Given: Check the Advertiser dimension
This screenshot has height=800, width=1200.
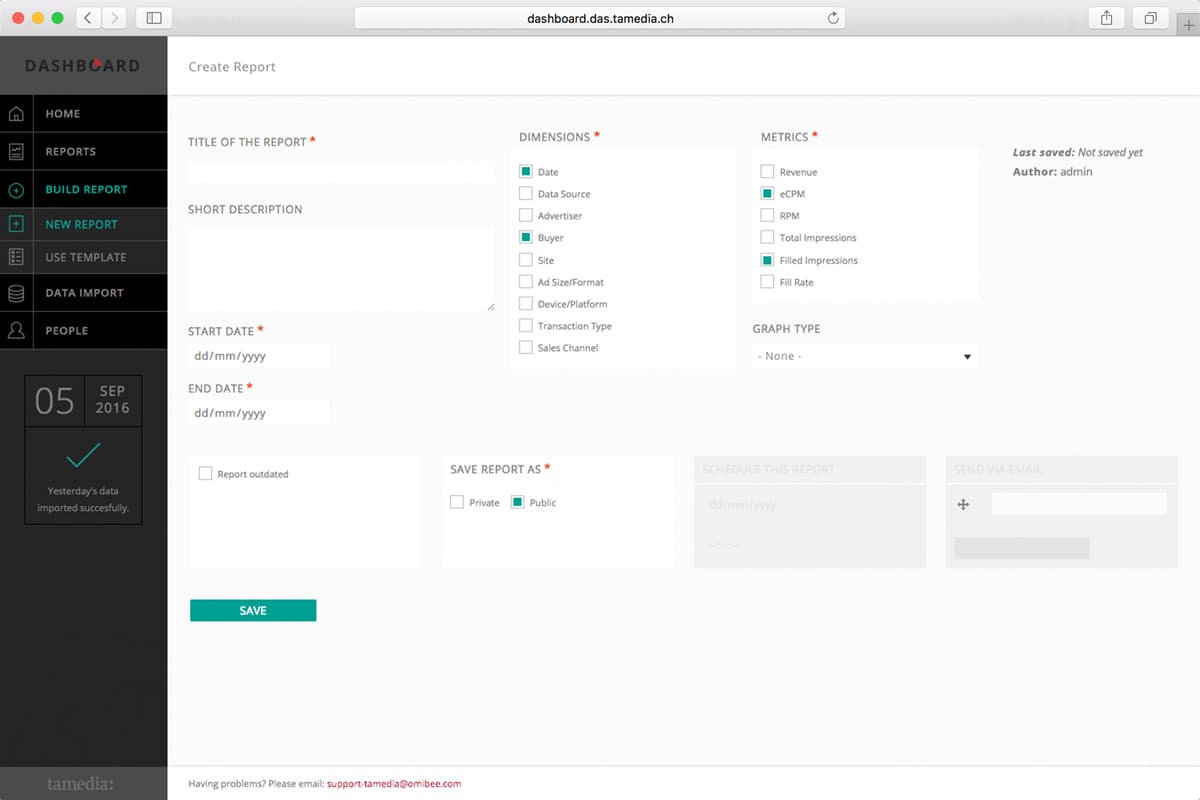Looking at the screenshot, I should tap(526, 216).
